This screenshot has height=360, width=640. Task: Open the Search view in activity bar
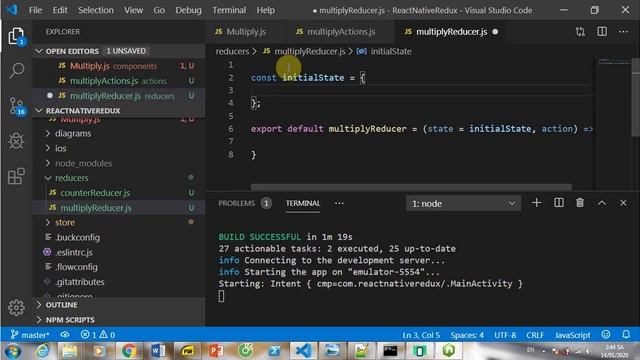point(16,71)
